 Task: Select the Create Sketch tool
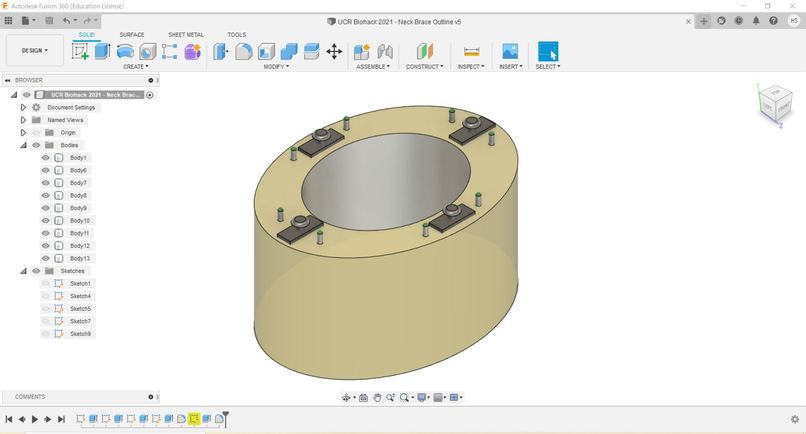(x=80, y=51)
